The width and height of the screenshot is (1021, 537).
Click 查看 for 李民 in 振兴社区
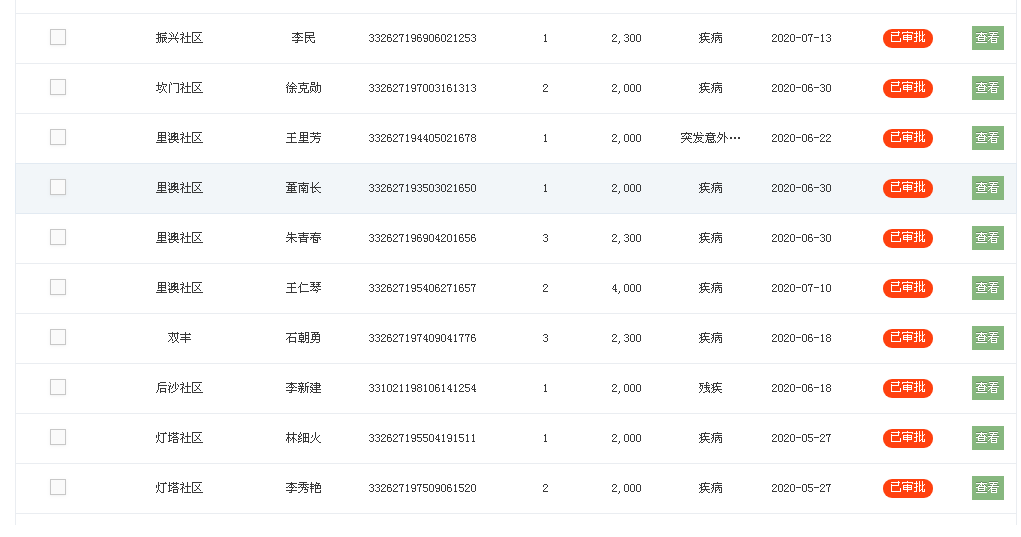click(987, 38)
